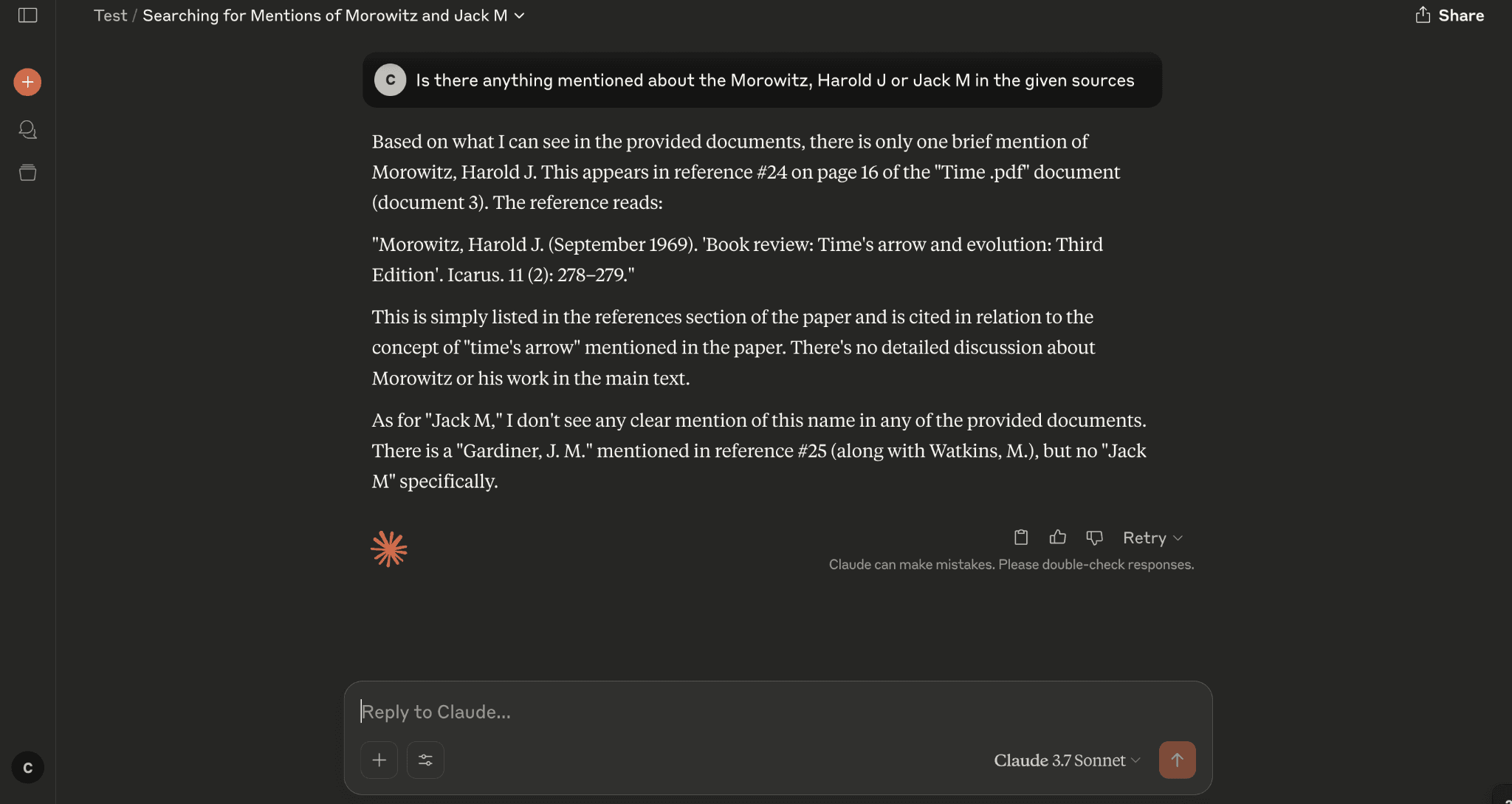Screen dimensions: 1512x804
Task: Click the user avatar in the message
Action: 390,80
